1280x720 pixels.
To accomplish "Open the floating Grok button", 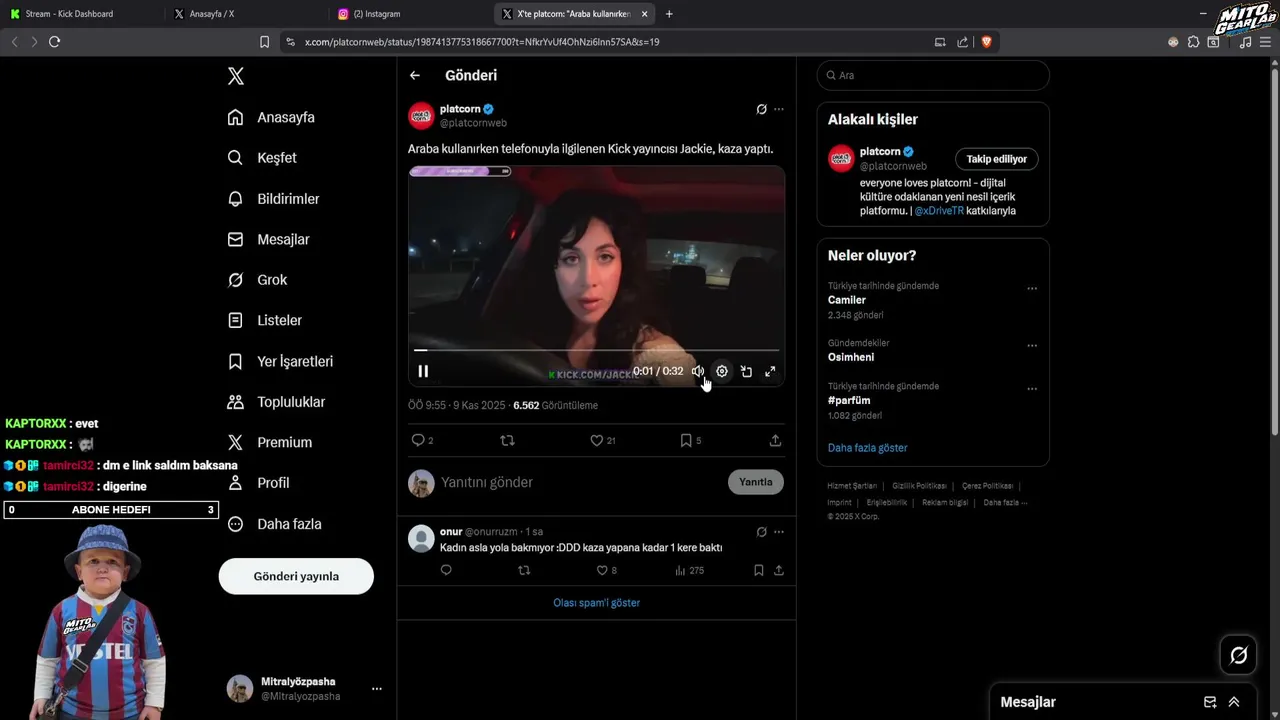I will [x=1239, y=655].
